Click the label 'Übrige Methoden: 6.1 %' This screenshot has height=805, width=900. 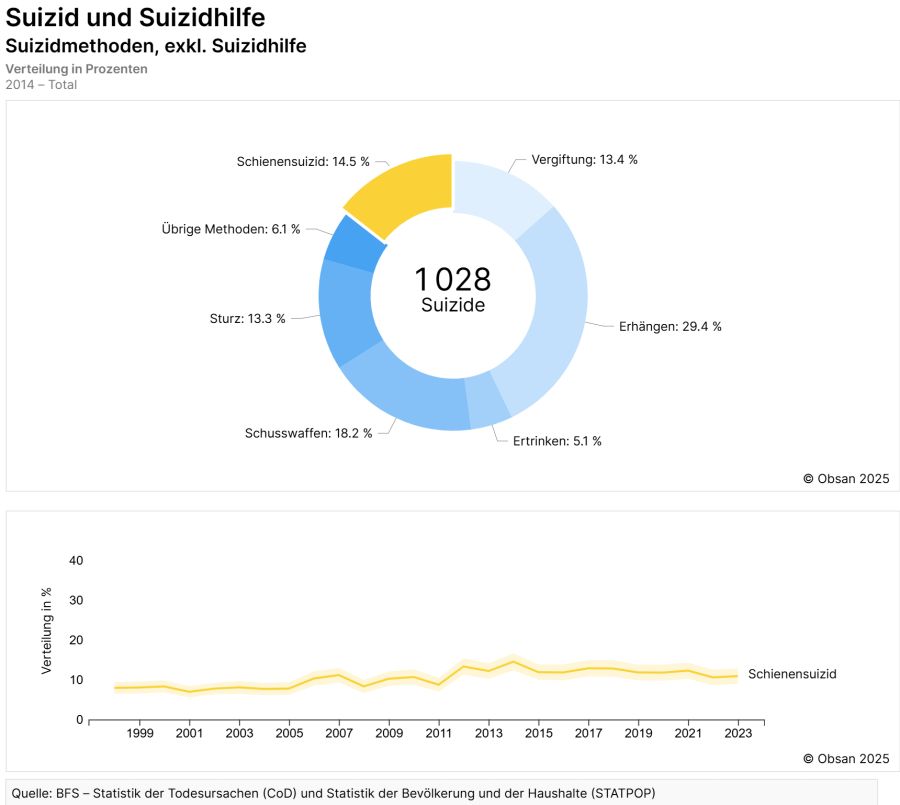coord(231,229)
